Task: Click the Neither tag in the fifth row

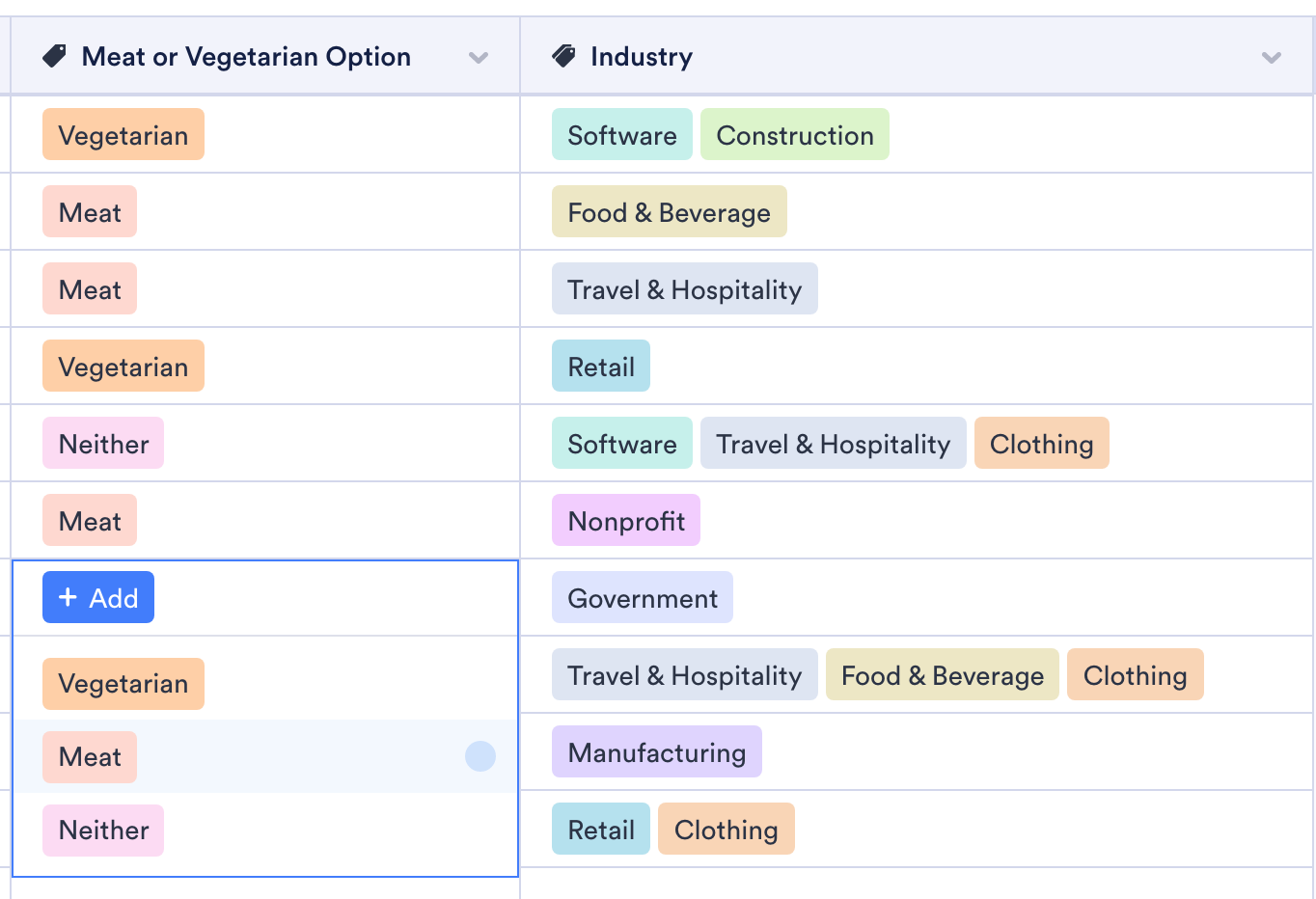Action: [103, 444]
